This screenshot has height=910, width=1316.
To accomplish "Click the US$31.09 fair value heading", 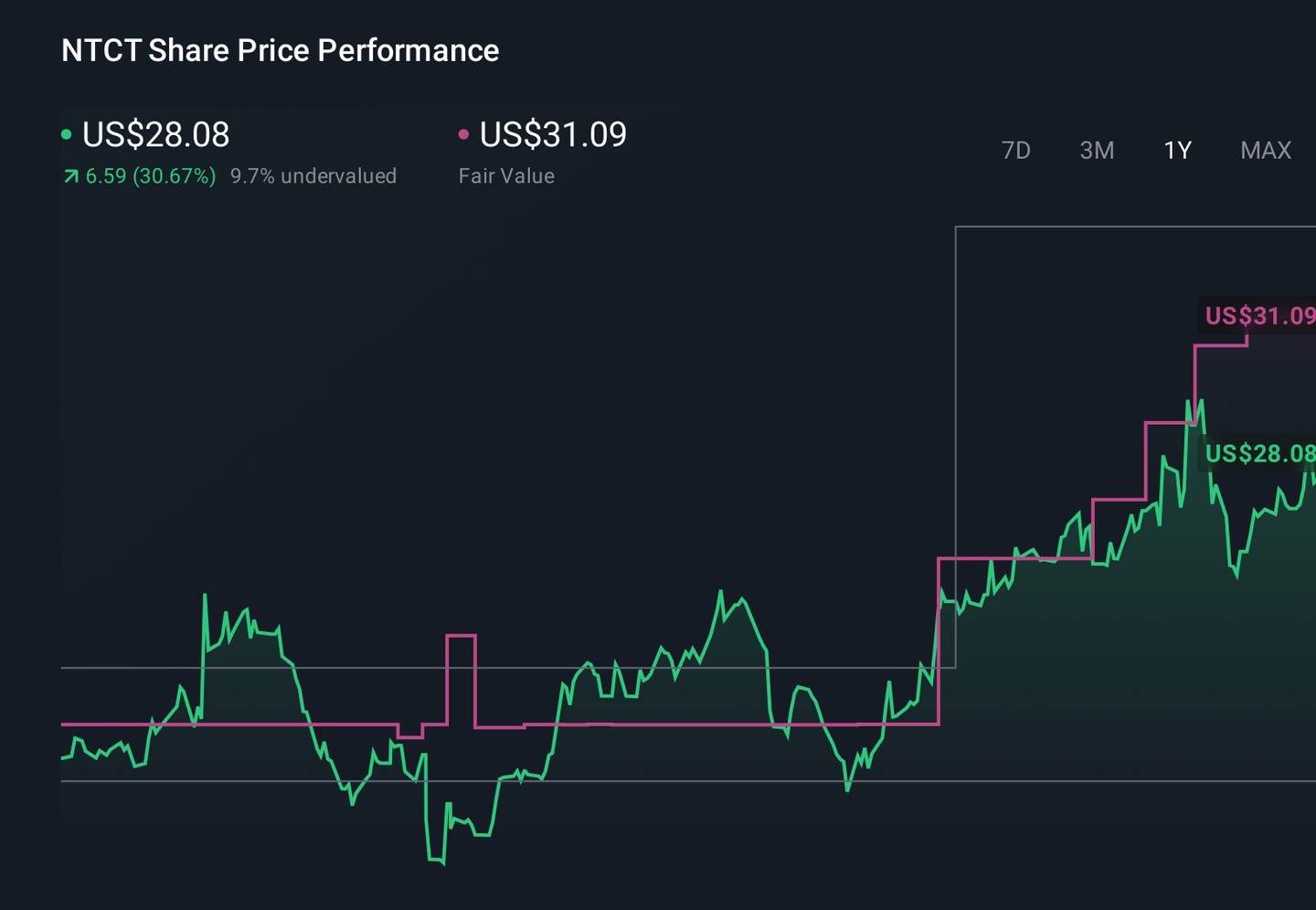I will 553,134.
